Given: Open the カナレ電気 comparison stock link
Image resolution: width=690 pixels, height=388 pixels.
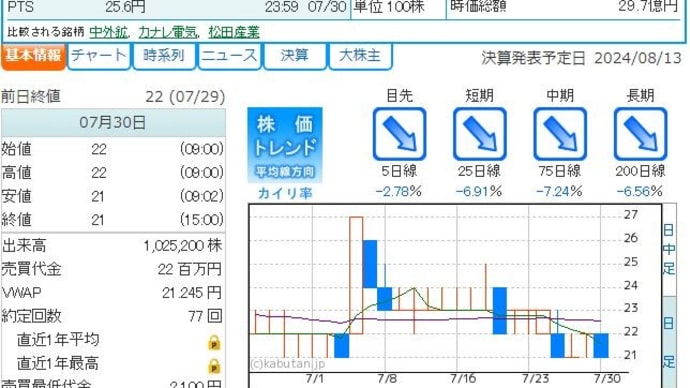Looking at the screenshot, I should click(x=168, y=32).
